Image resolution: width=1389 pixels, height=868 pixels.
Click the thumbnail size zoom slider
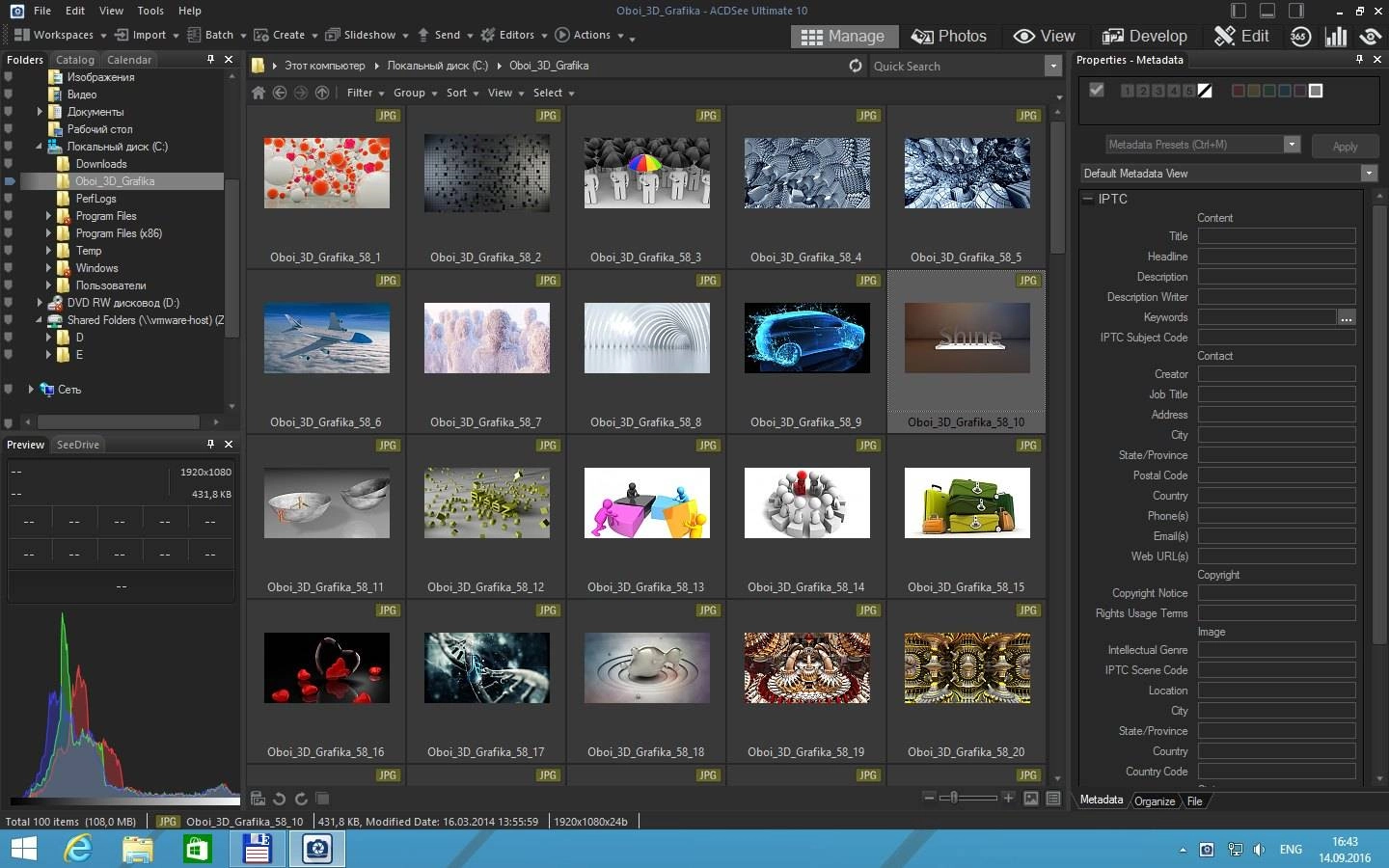pos(968,798)
